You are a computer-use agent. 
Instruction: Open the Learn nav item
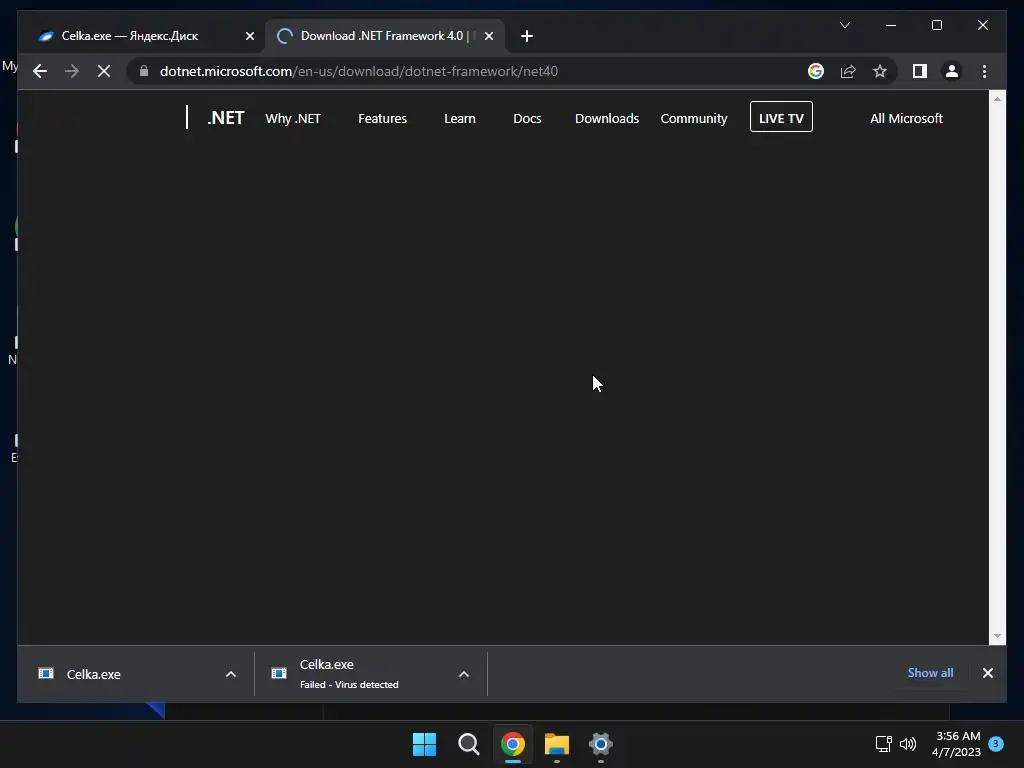(x=460, y=118)
